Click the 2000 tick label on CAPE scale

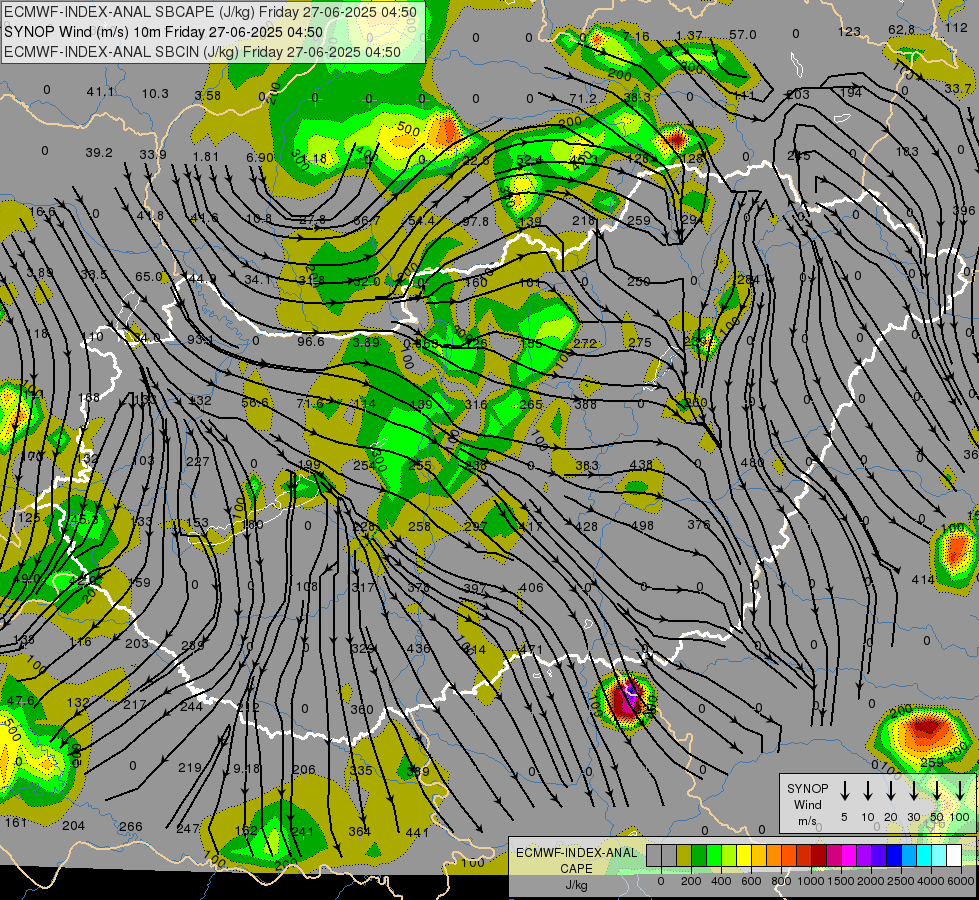pyautogui.click(x=870, y=881)
